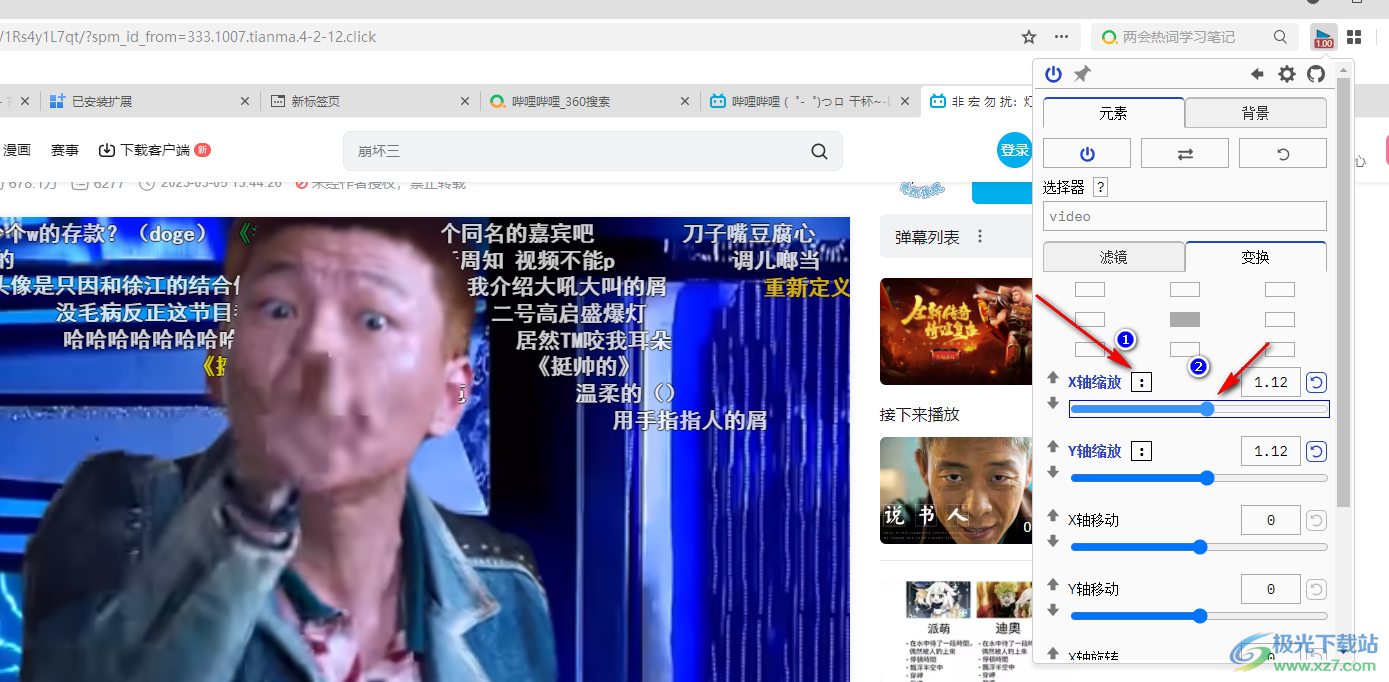The image size is (1389, 682).
Task: Click the extension panel vertical scrollbar
Action: click(1344, 290)
